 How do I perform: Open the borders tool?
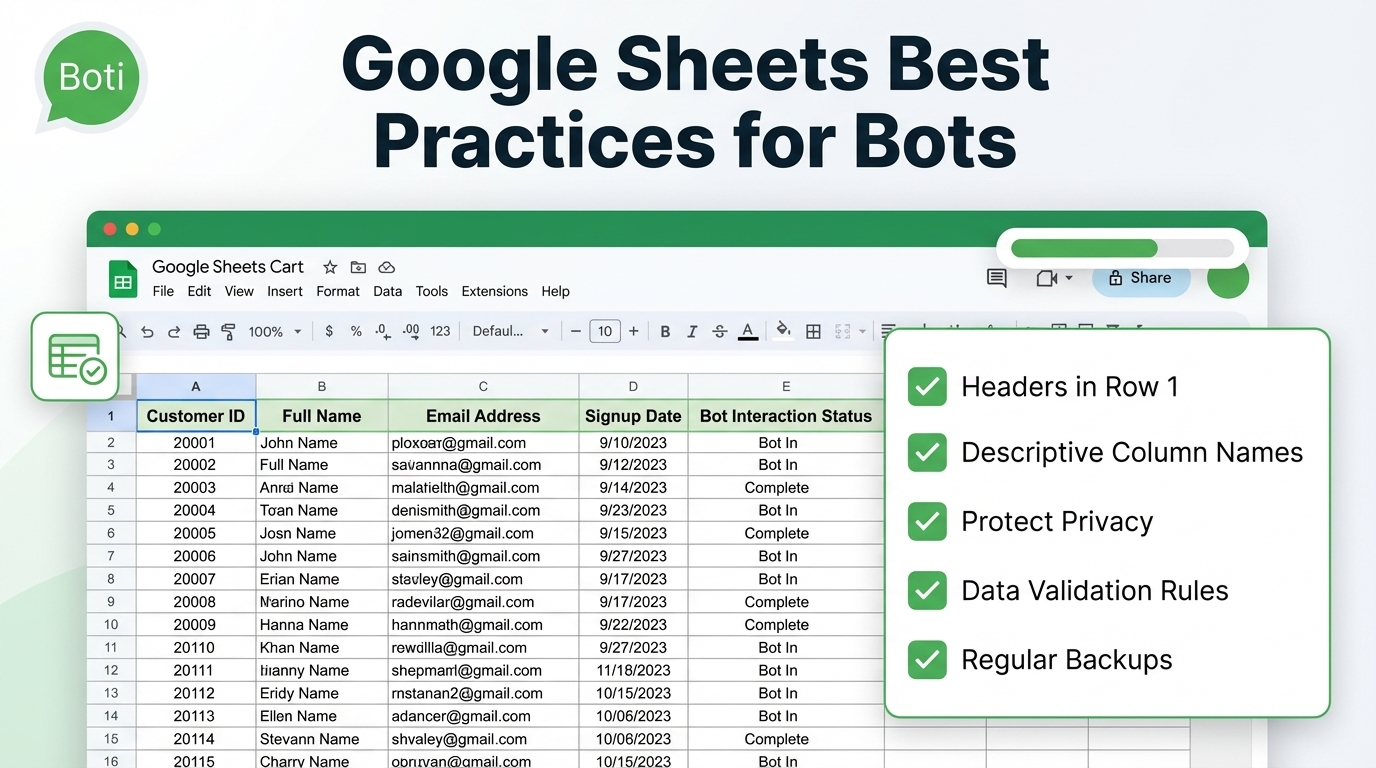coord(813,331)
